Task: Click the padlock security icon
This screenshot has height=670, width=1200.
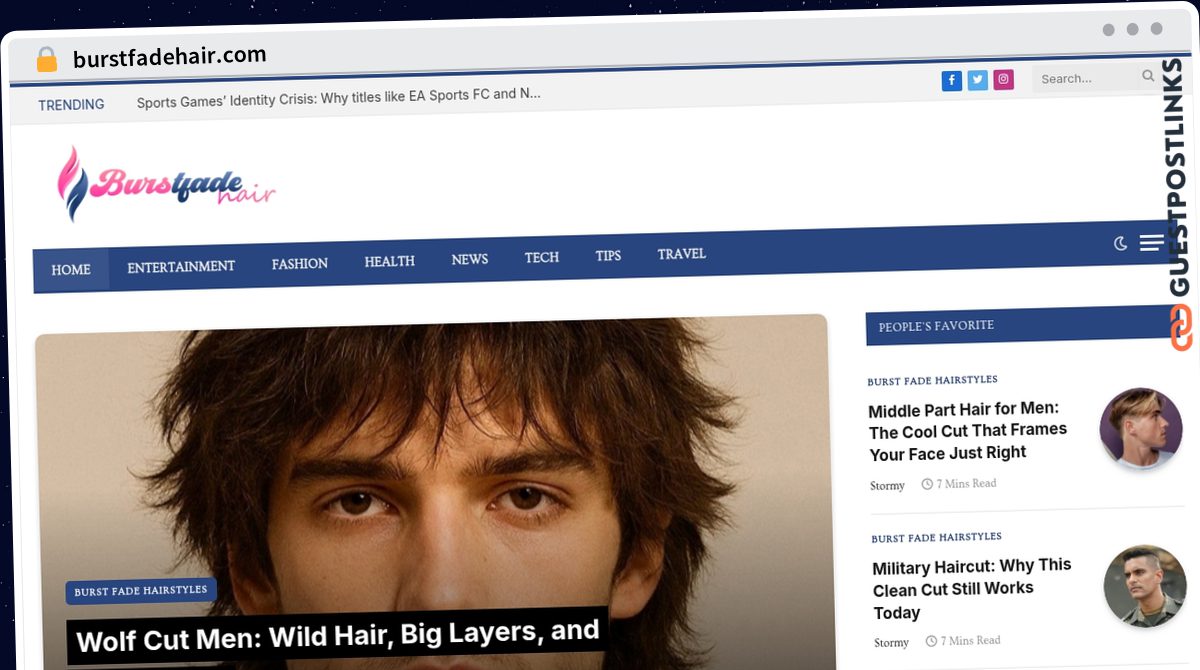Action: point(47,60)
